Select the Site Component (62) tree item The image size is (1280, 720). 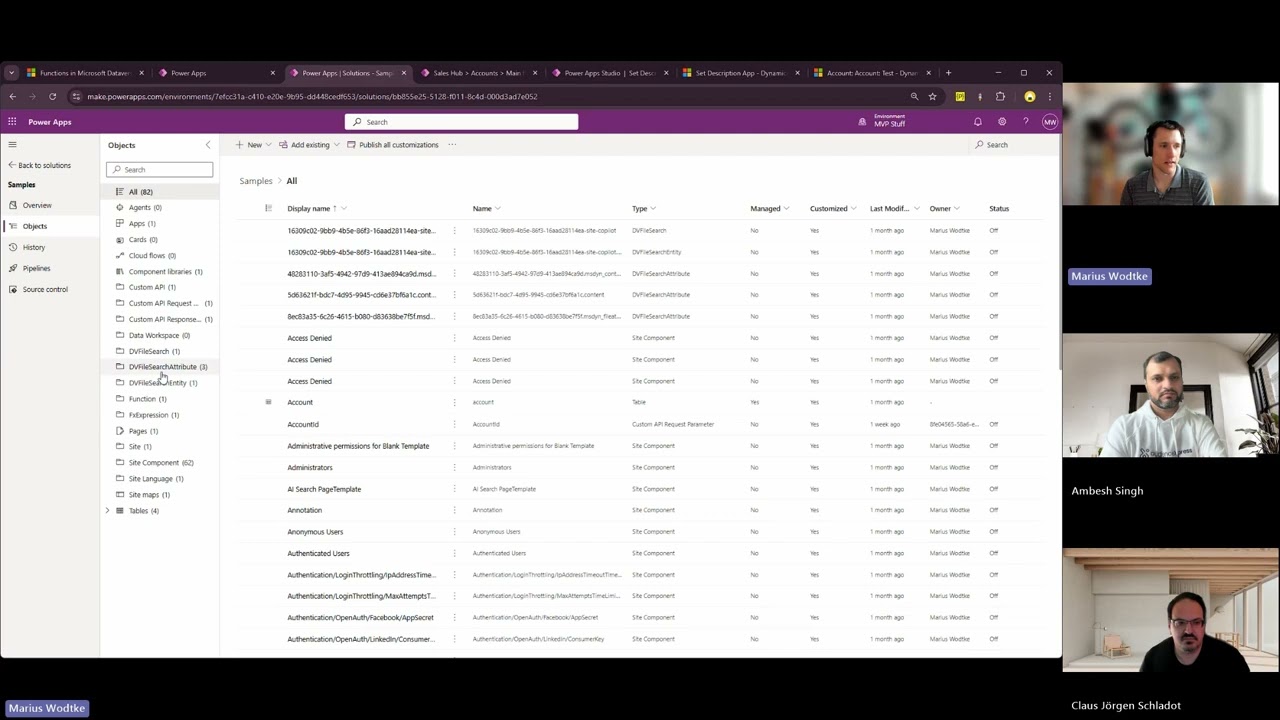click(160, 463)
